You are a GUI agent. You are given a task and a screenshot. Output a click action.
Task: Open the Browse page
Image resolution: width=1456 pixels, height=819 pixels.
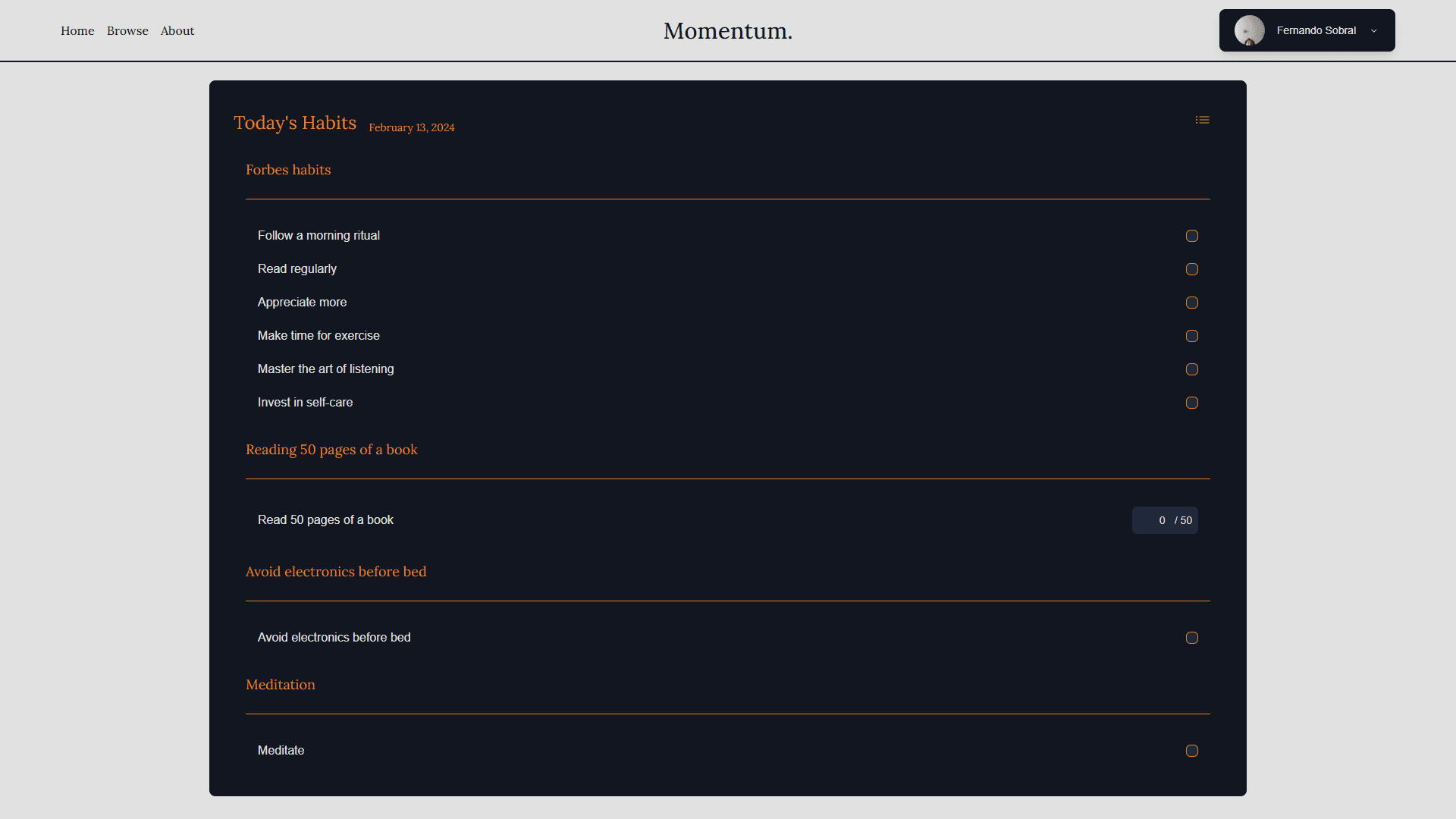(x=127, y=31)
